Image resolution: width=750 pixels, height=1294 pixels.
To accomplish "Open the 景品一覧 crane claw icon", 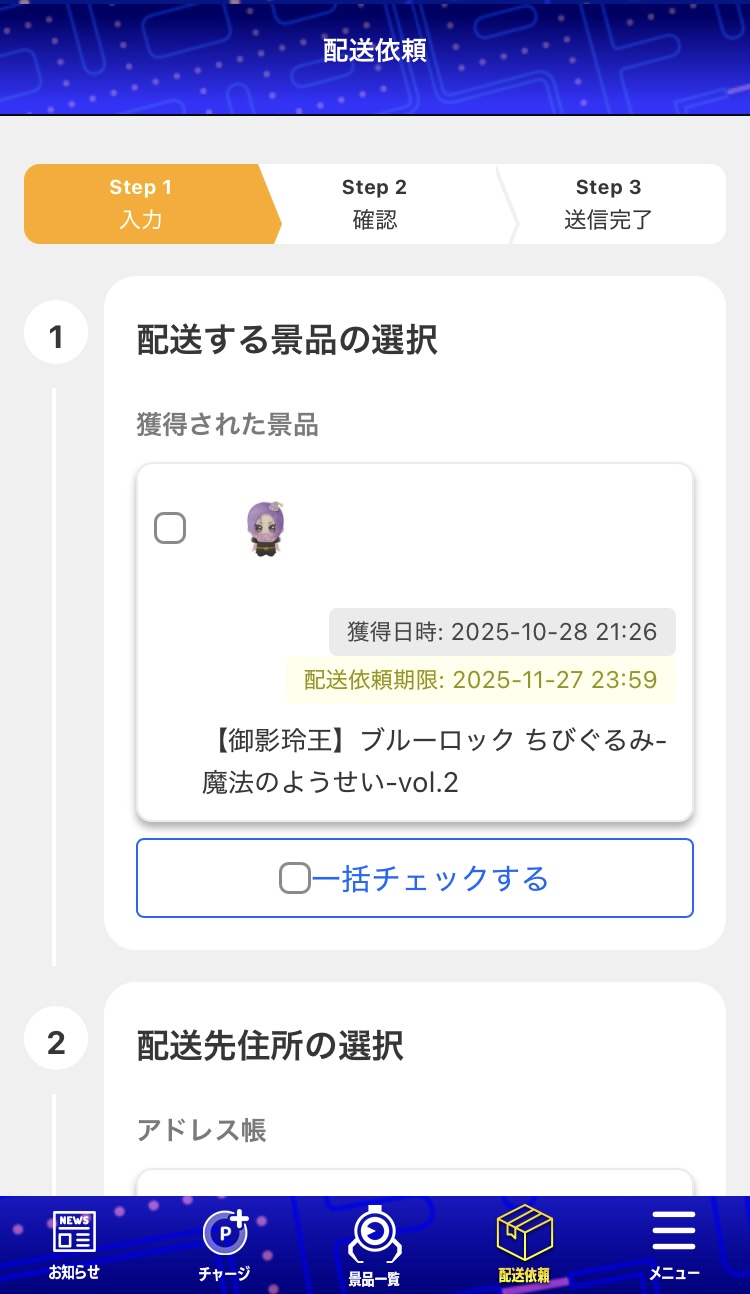I will click(374, 1235).
